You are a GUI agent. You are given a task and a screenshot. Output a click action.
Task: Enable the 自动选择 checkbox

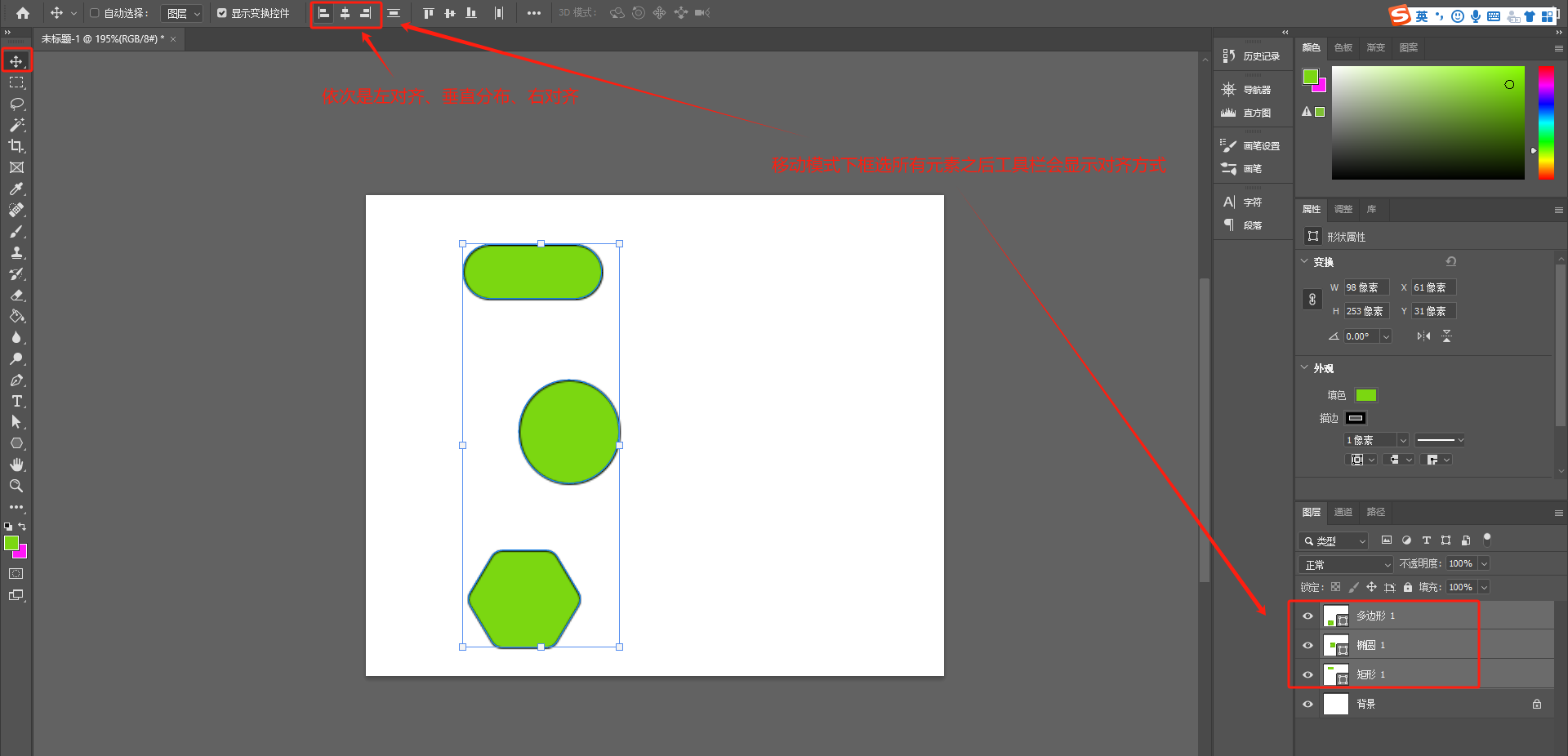pos(95,13)
